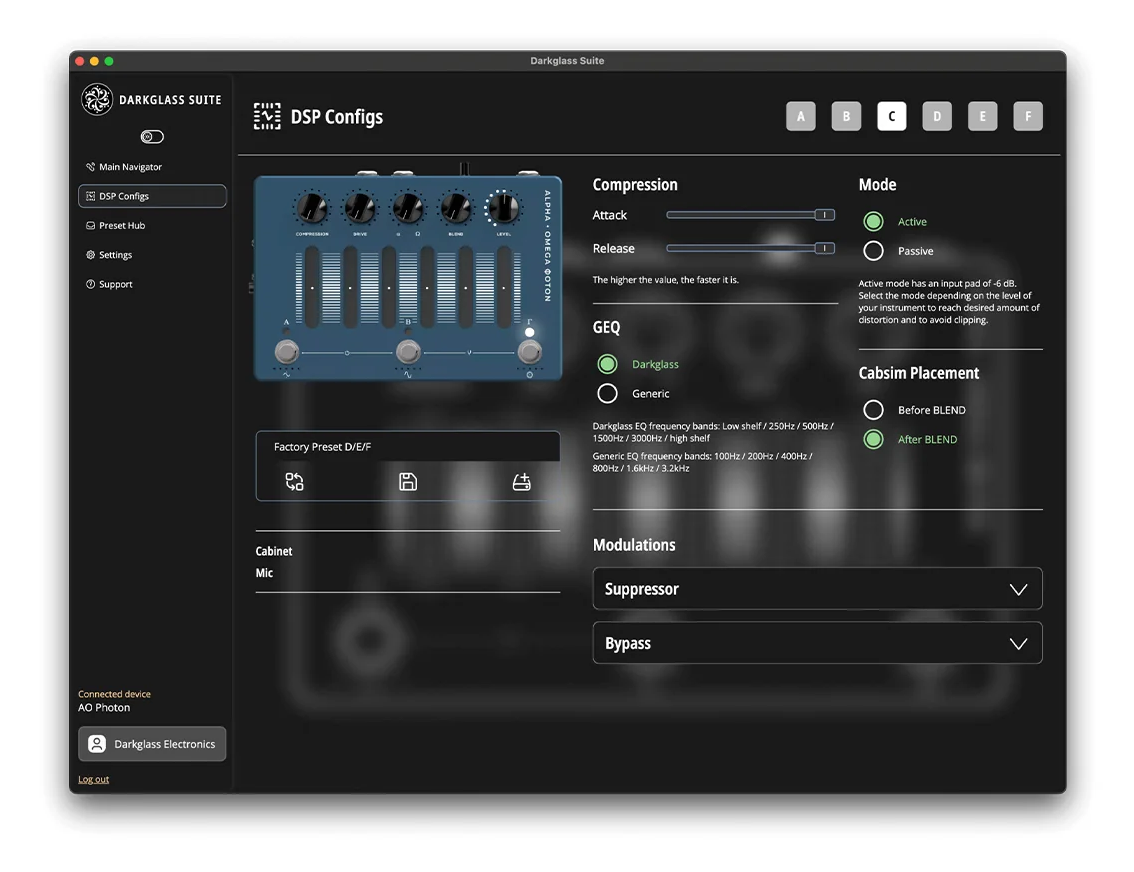Click the Main Navigator sidebar icon

90,167
